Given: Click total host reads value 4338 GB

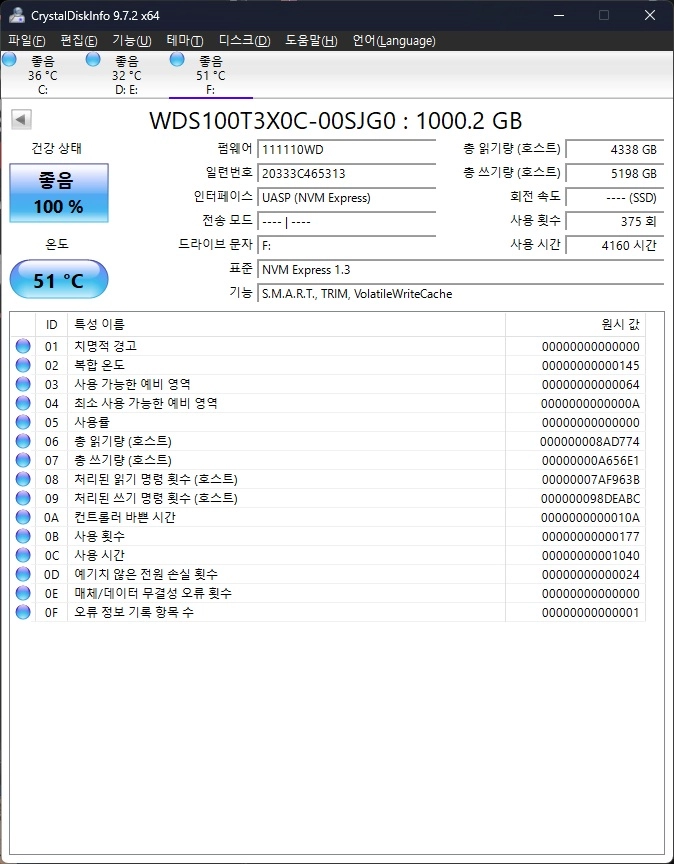Looking at the screenshot, I should click(x=614, y=149).
